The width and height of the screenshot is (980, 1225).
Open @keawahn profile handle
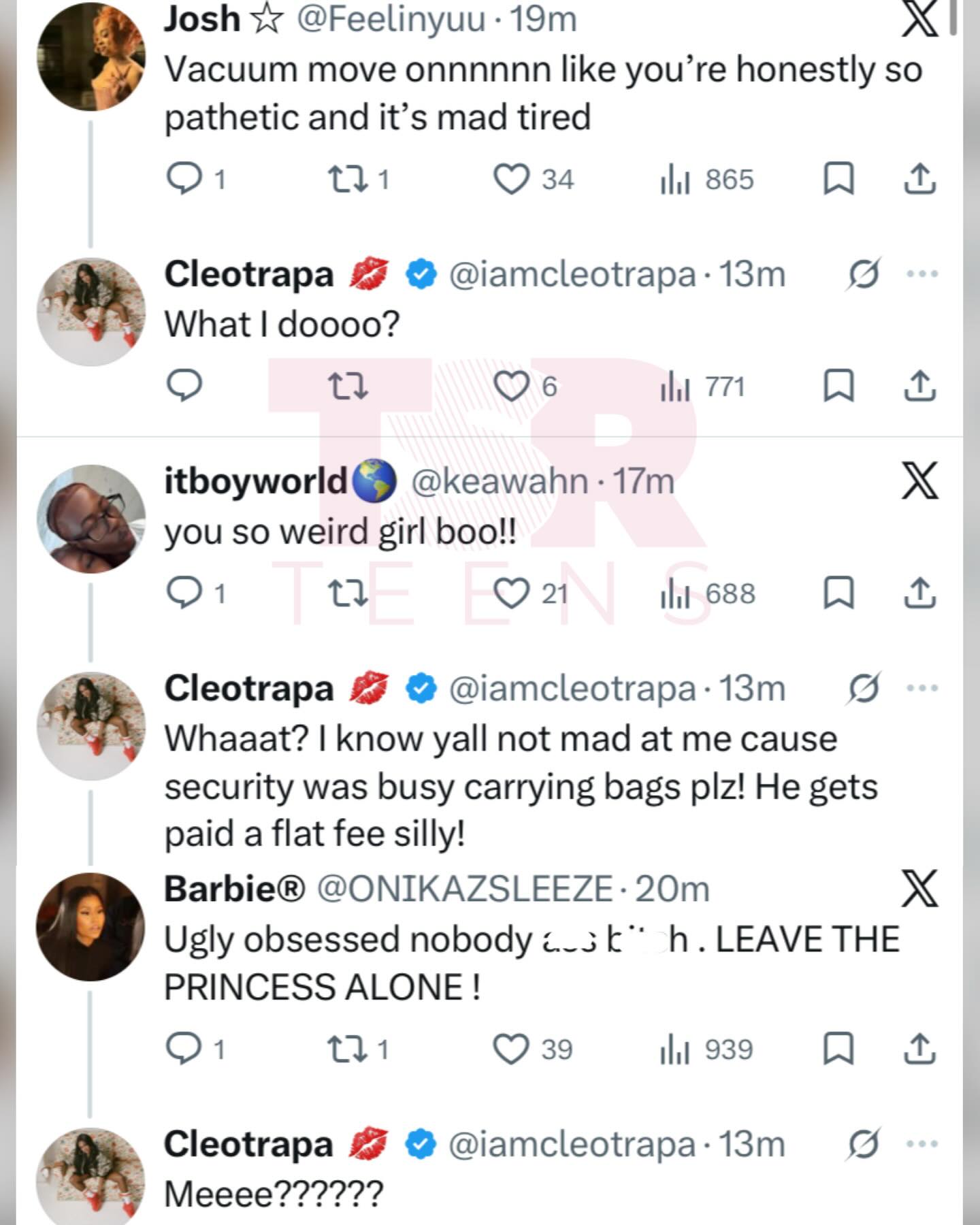point(500,482)
